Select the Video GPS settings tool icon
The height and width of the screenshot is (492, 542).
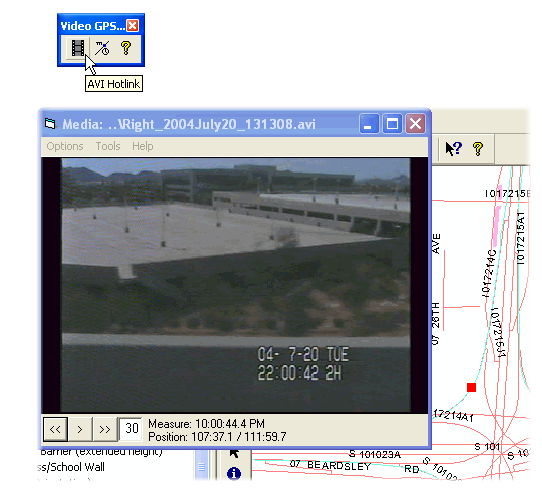tap(102, 48)
